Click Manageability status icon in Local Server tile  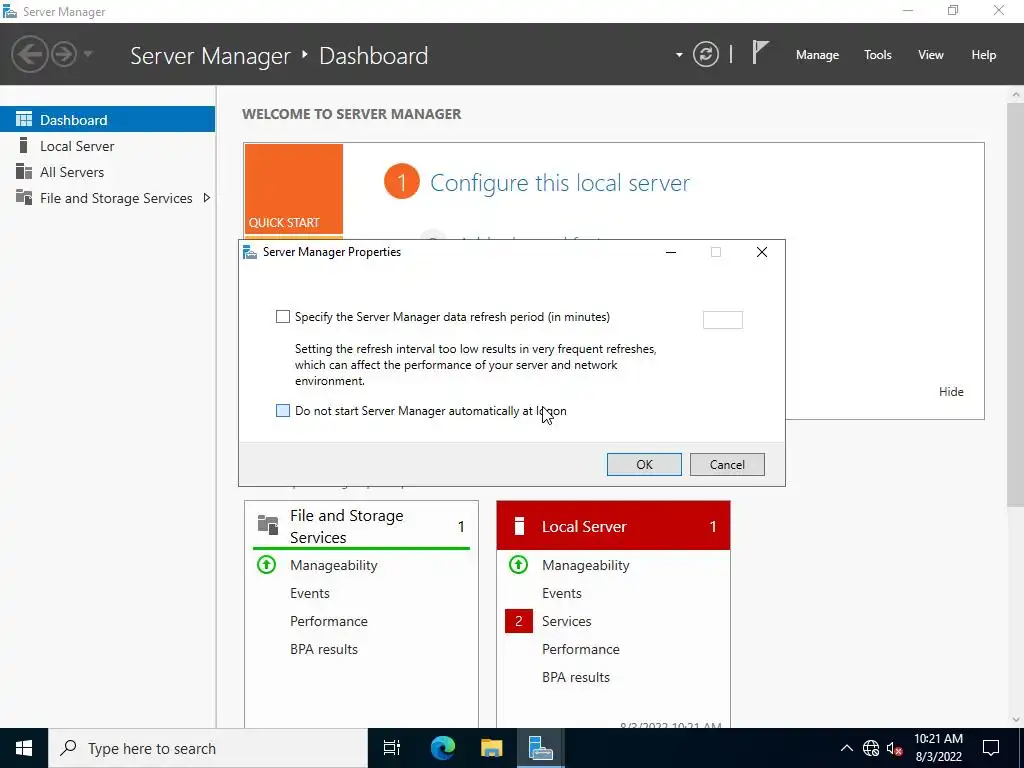(519, 564)
